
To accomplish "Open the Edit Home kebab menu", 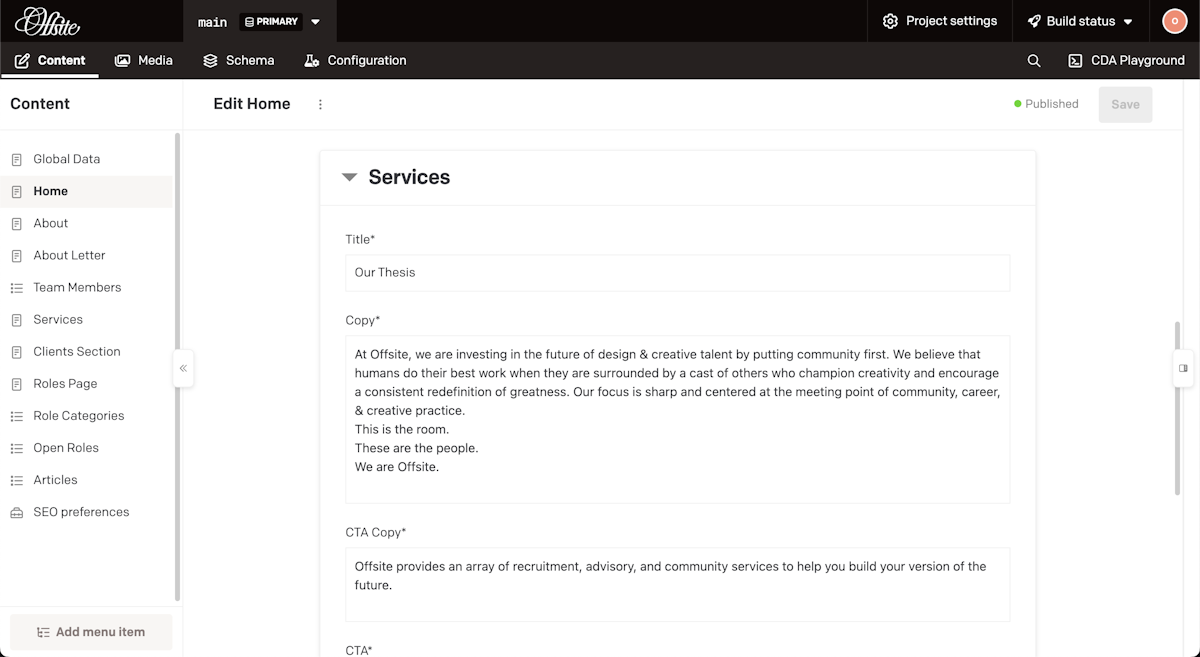I will (x=320, y=104).
